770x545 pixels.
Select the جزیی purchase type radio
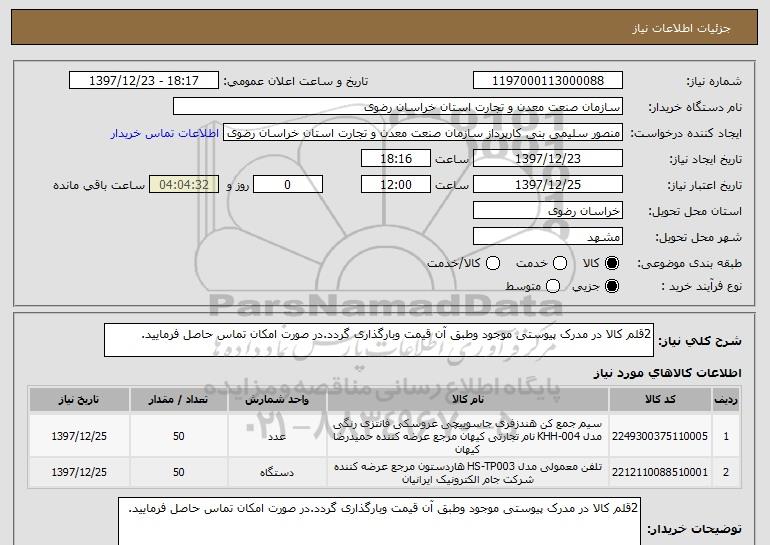(612, 286)
